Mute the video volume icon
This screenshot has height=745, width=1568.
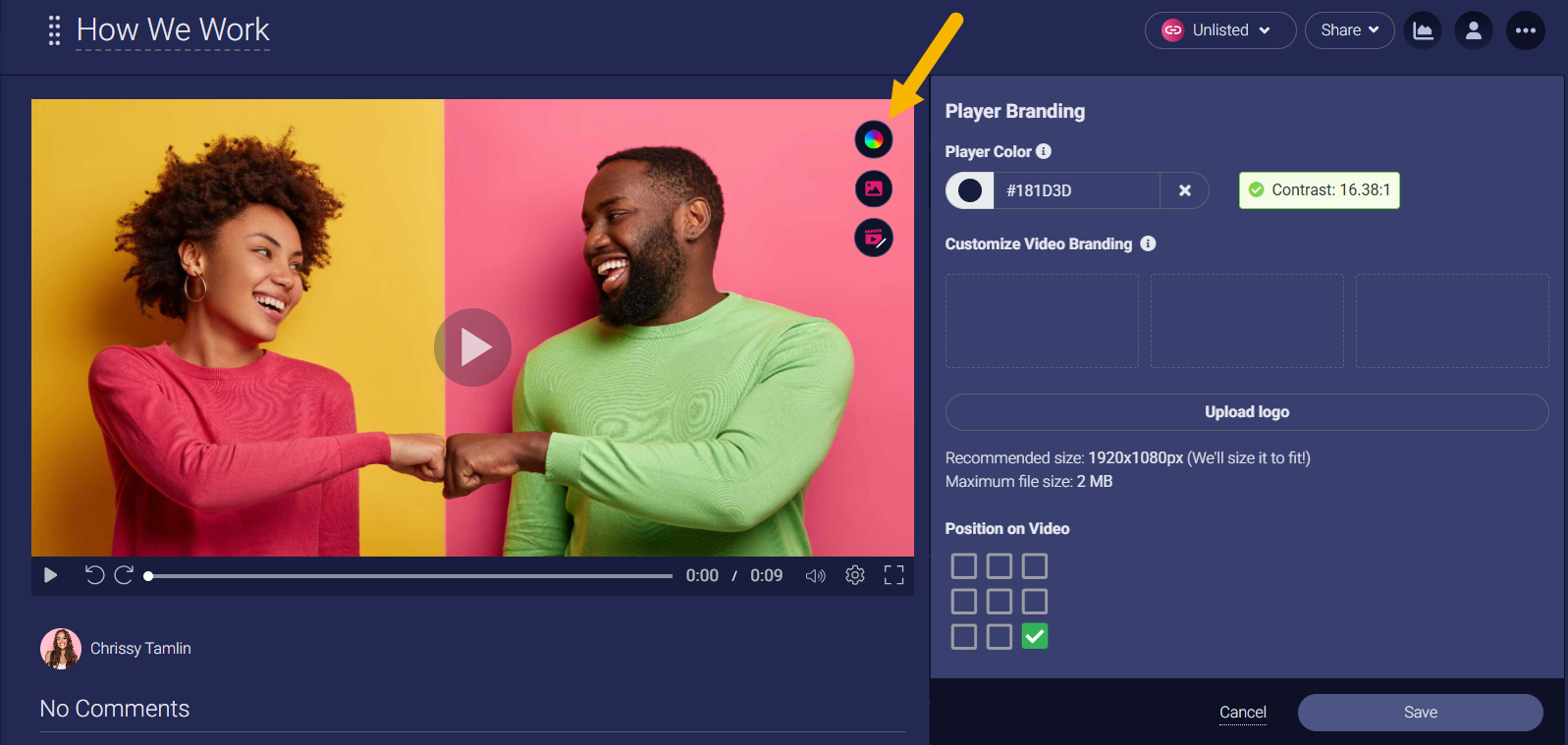point(815,575)
